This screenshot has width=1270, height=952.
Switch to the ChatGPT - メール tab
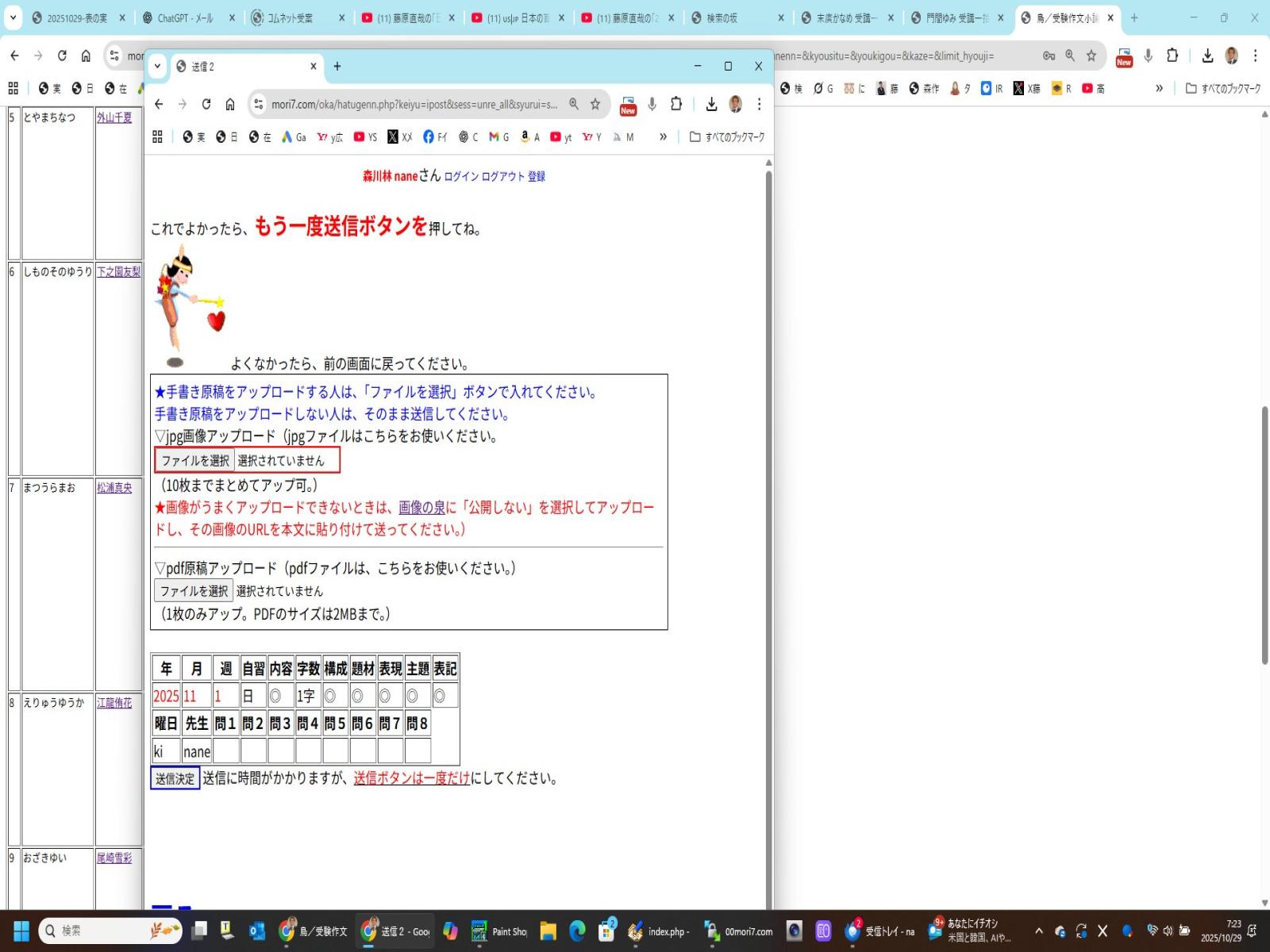184,17
